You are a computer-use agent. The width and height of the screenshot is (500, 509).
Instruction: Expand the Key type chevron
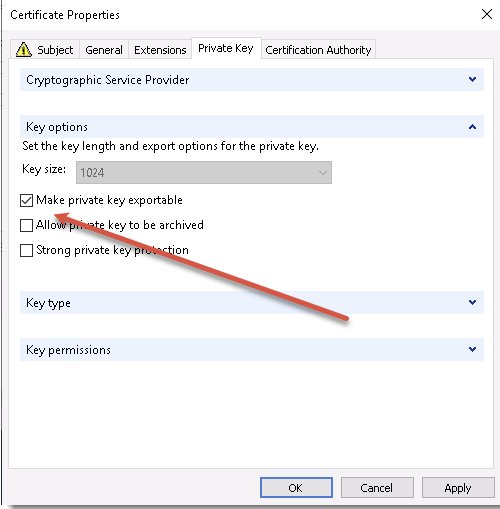[x=472, y=302]
